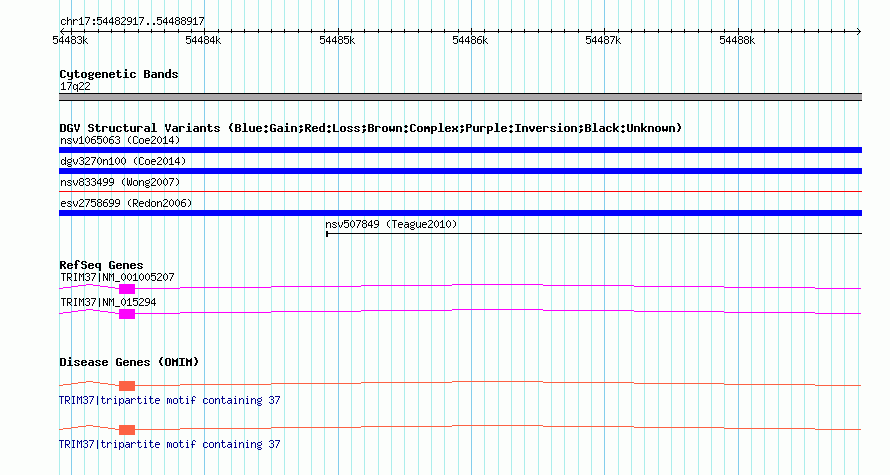Open the dgv3270n100 (Coe2014) variant label
Screen dimensions: 890x475
pyautogui.click(x=123, y=161)
